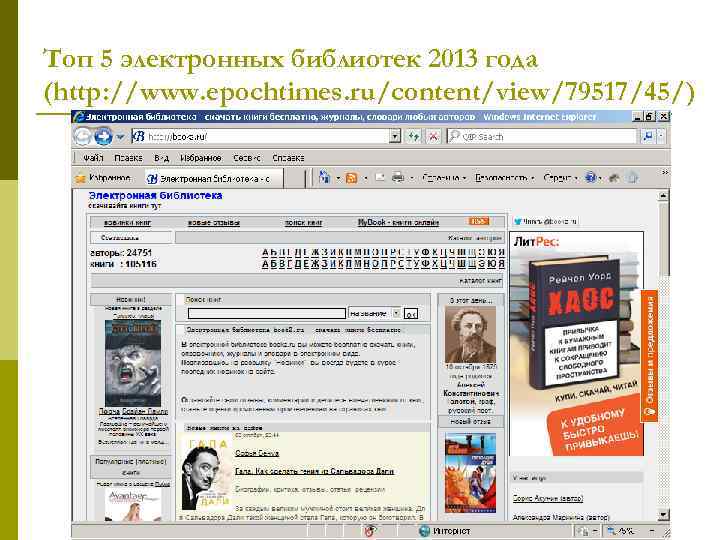Click the page scrollbar down arrow
This screenshot has width=720, height=540.
pyautogui.click(x=663, y=515)
